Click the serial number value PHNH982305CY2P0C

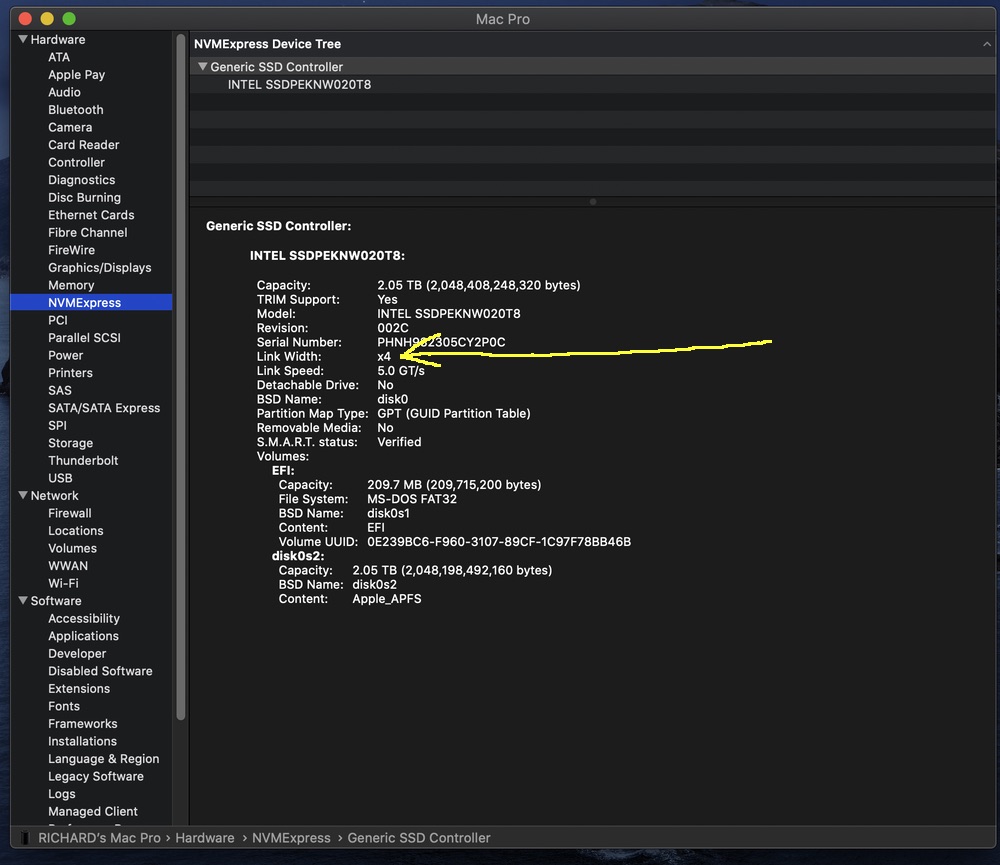coord(441,342)
